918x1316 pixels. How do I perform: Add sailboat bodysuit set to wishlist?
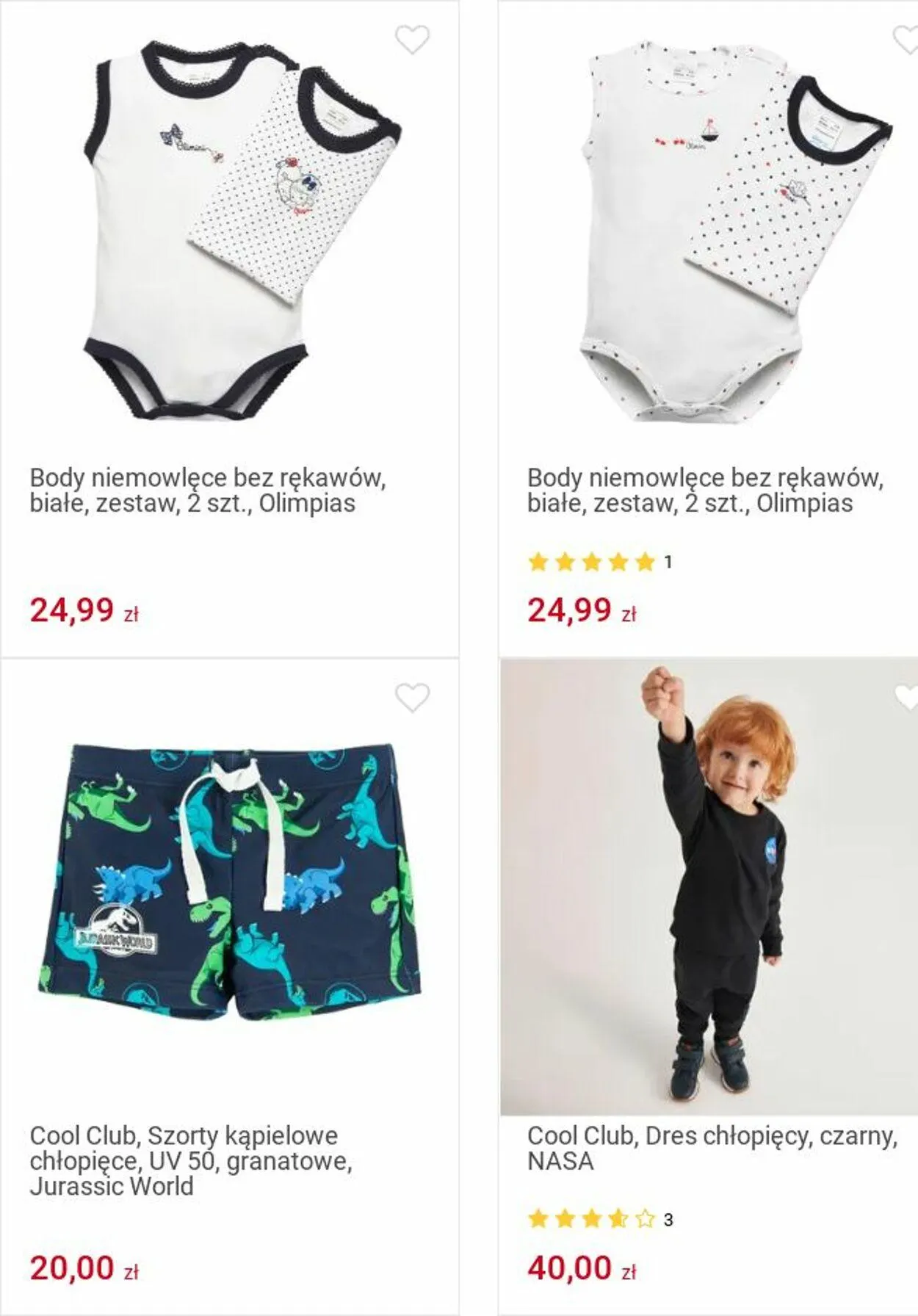[x=906, y=40]
